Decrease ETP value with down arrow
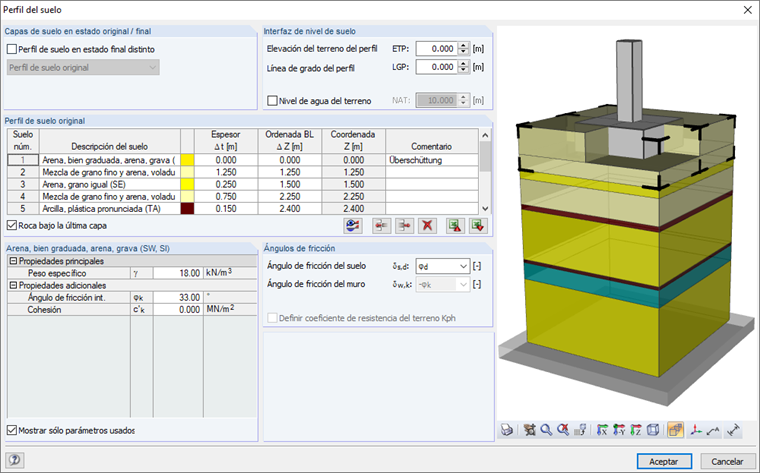The height and width of the screenshot is (473, 760). 463,52
